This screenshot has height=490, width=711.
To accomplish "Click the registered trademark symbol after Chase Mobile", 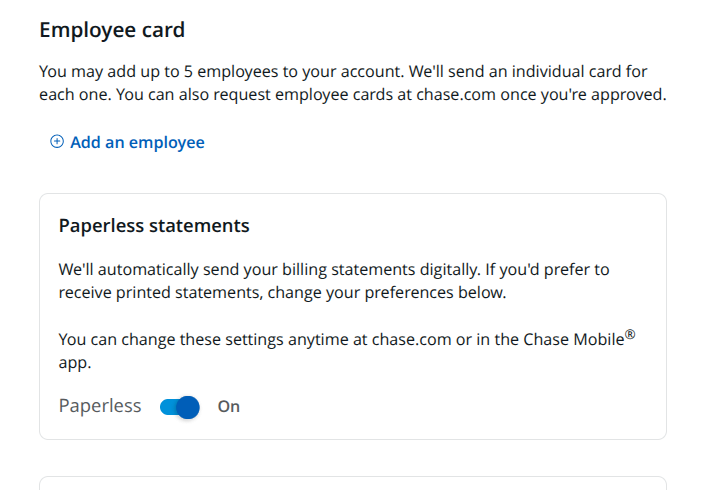I will pos(630,335).
